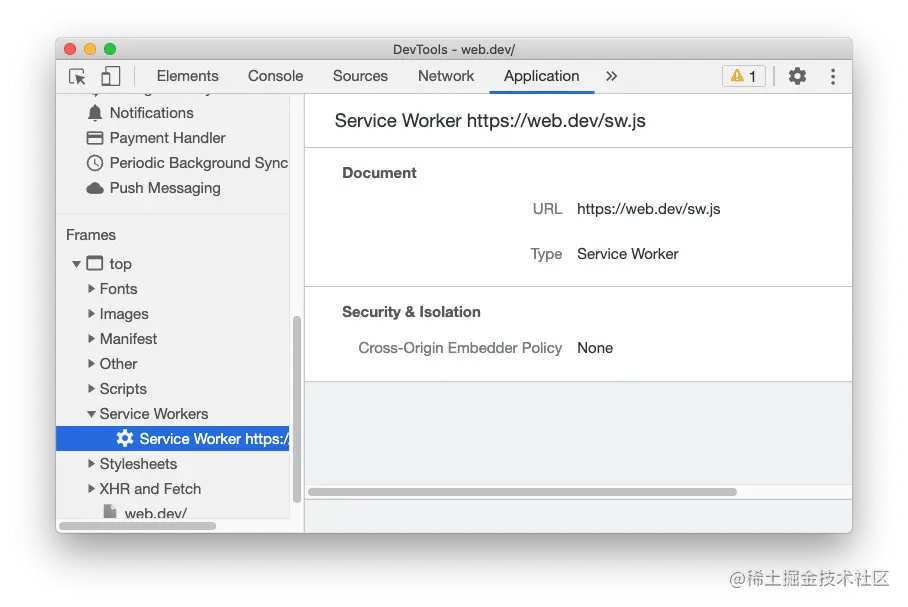Click the gear icon beside Service Worker row
The image size is (908, 607).
pos(125,438)
